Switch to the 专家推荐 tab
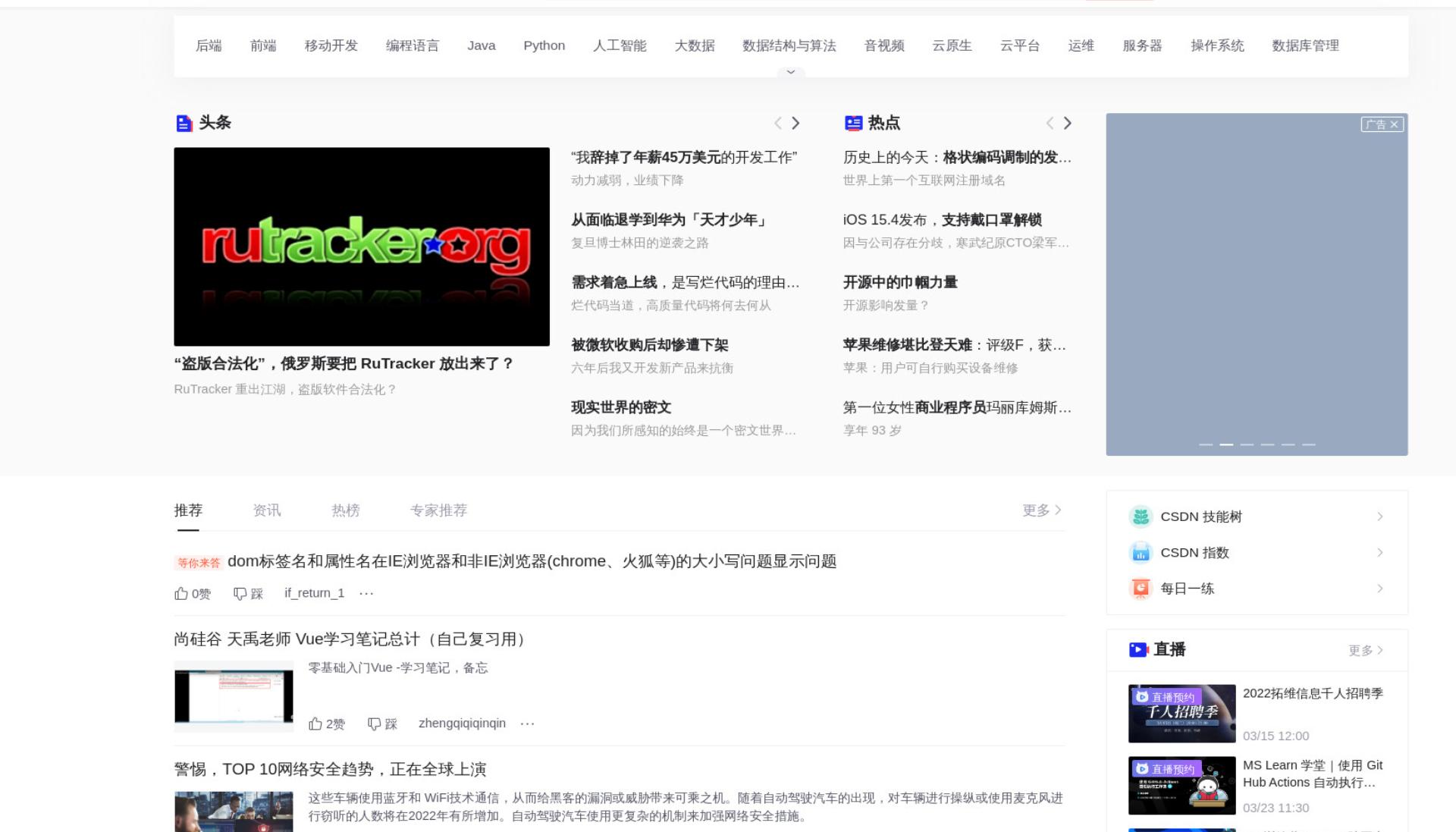The image size is (1456, 832). 439,510
